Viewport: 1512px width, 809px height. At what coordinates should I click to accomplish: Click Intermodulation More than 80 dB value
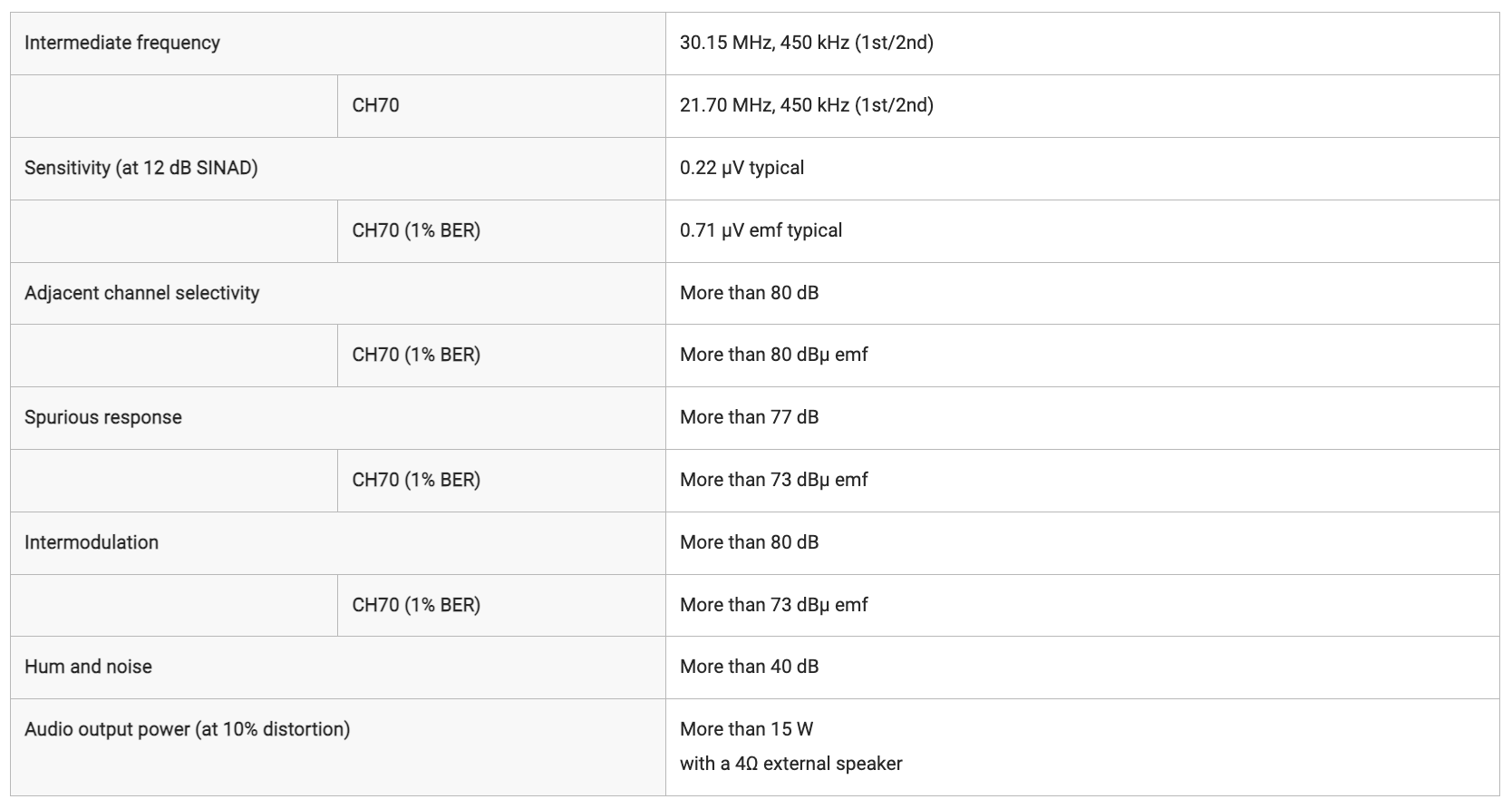coord(749,542)
